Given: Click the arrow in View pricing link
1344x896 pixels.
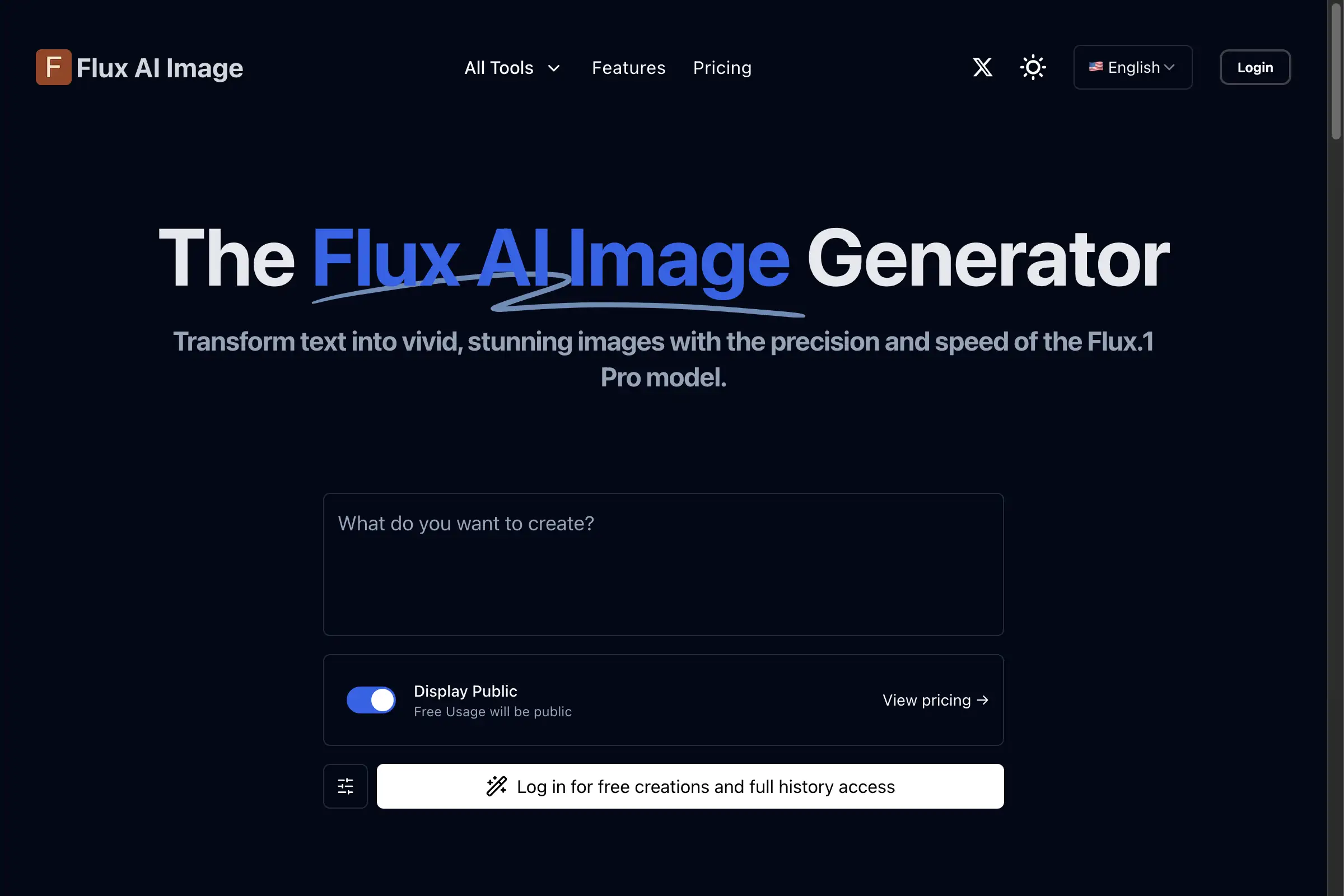Looking at the screenshot, I should coord(980,700).
